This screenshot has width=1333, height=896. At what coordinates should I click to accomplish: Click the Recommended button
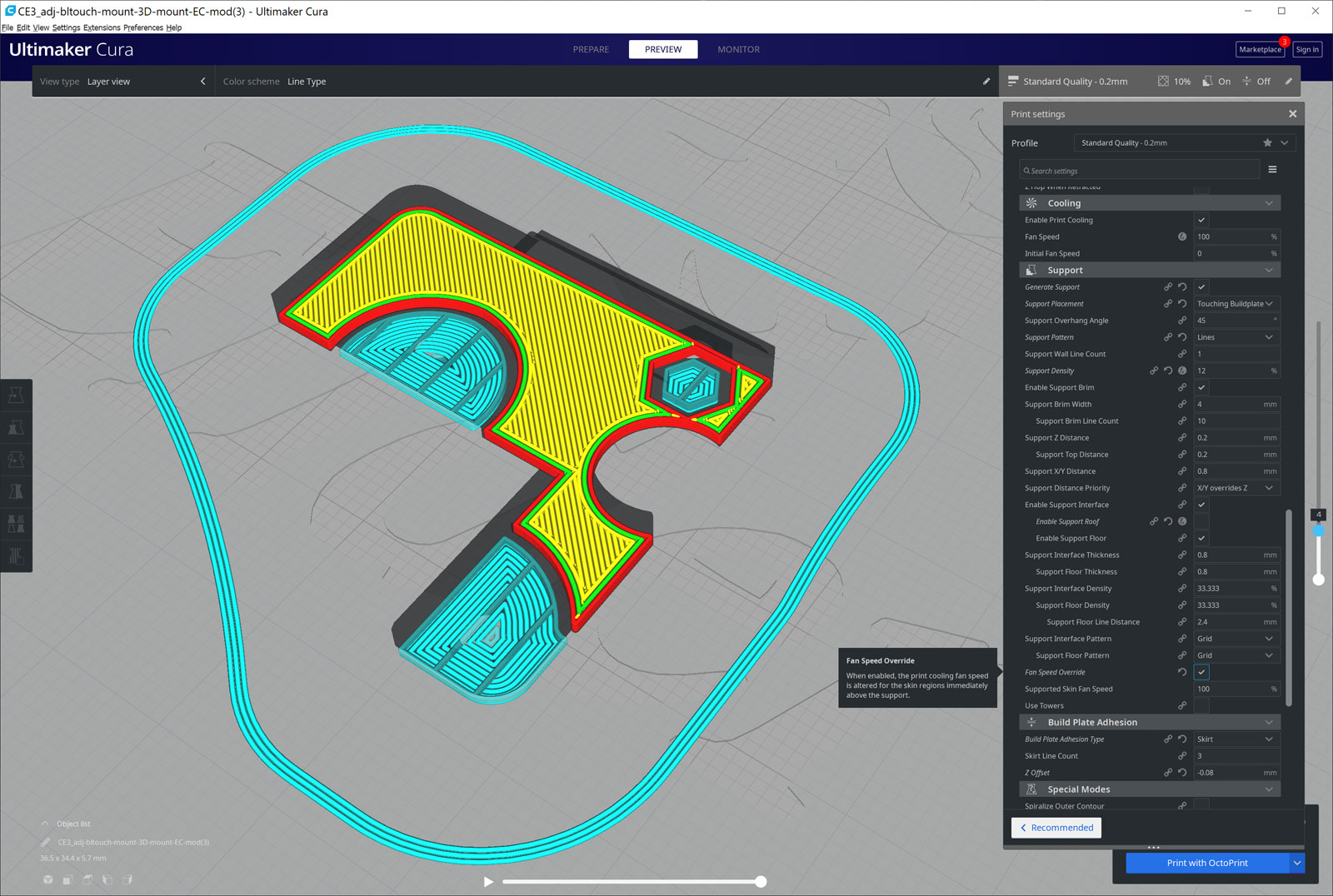[1056, 828]
